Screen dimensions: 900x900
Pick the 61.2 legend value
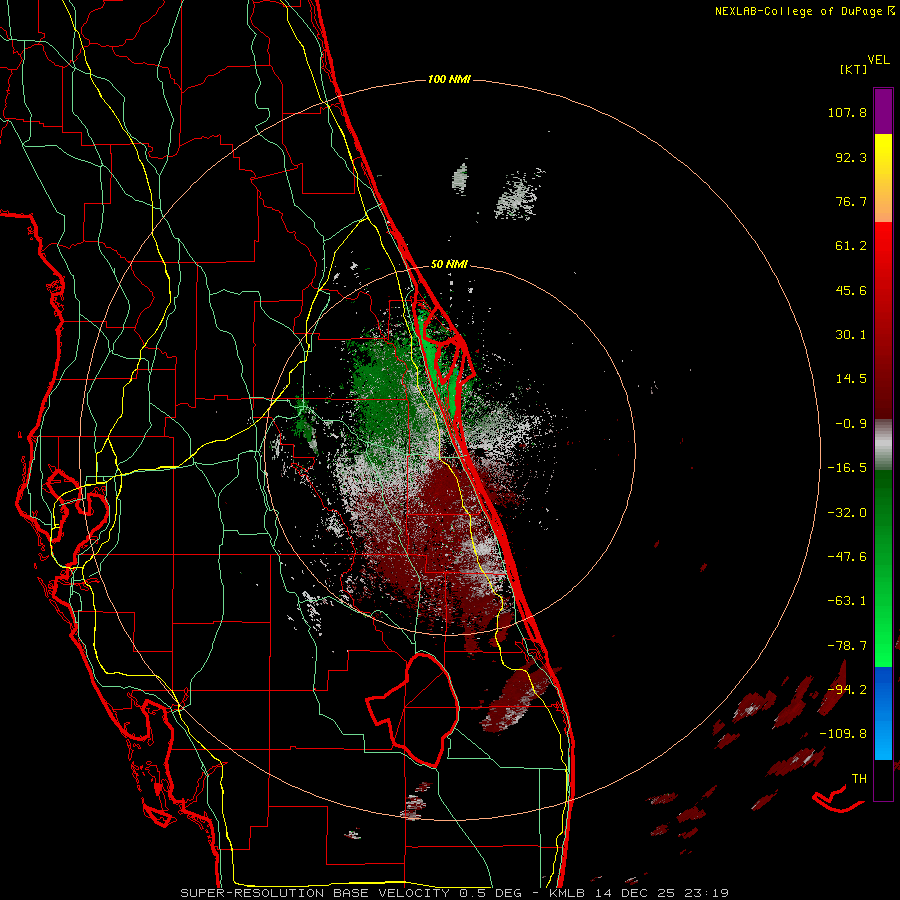pyautogui.click(x=851, y=246)
